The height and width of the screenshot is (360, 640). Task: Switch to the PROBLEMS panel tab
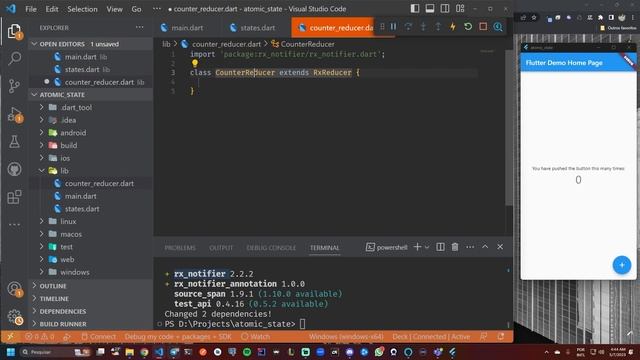point(180,248)
